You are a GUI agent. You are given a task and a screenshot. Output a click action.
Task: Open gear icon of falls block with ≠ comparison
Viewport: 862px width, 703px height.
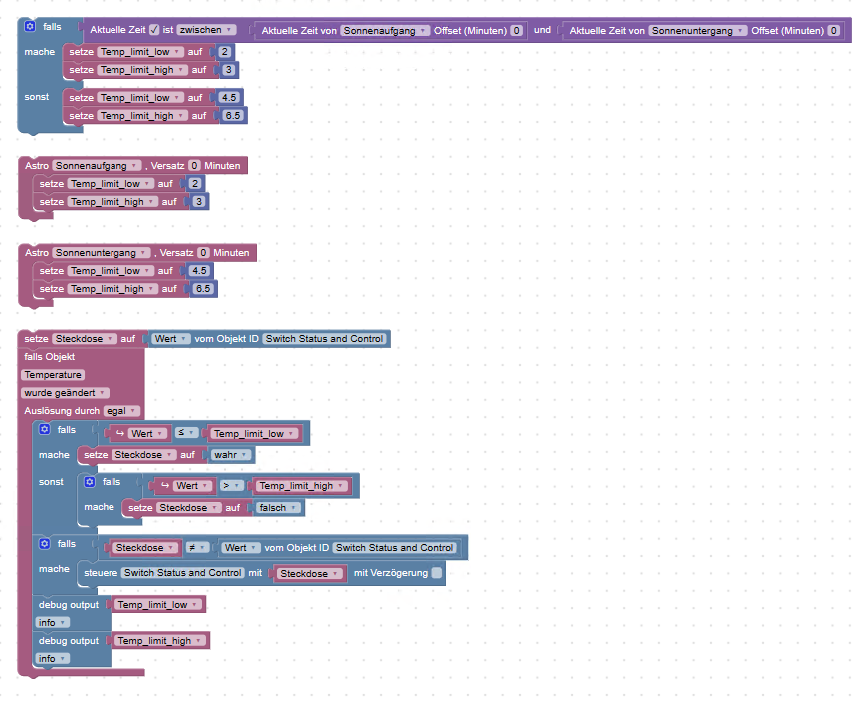[x=45, y=543]
